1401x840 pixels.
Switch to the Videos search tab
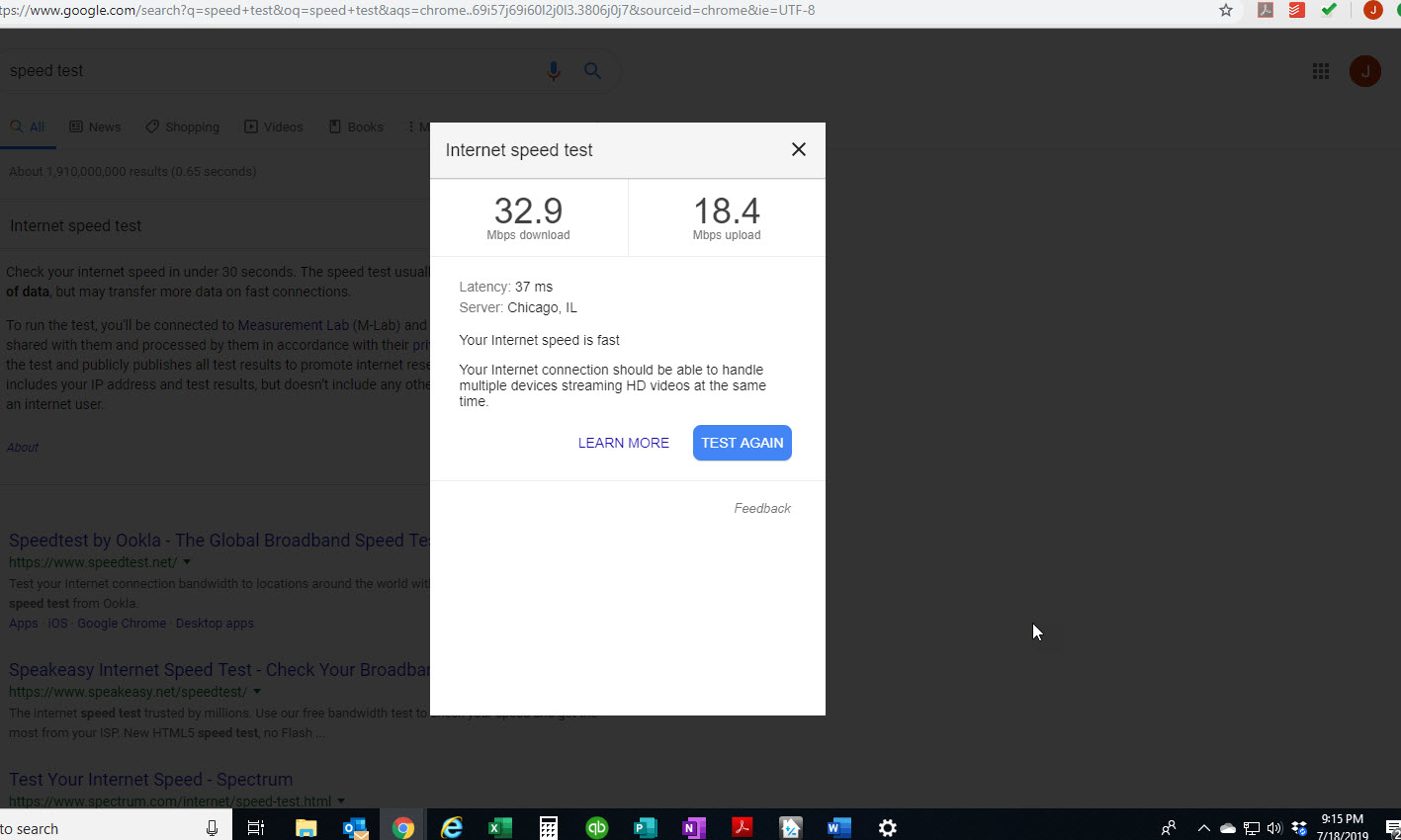coord(274,126)
